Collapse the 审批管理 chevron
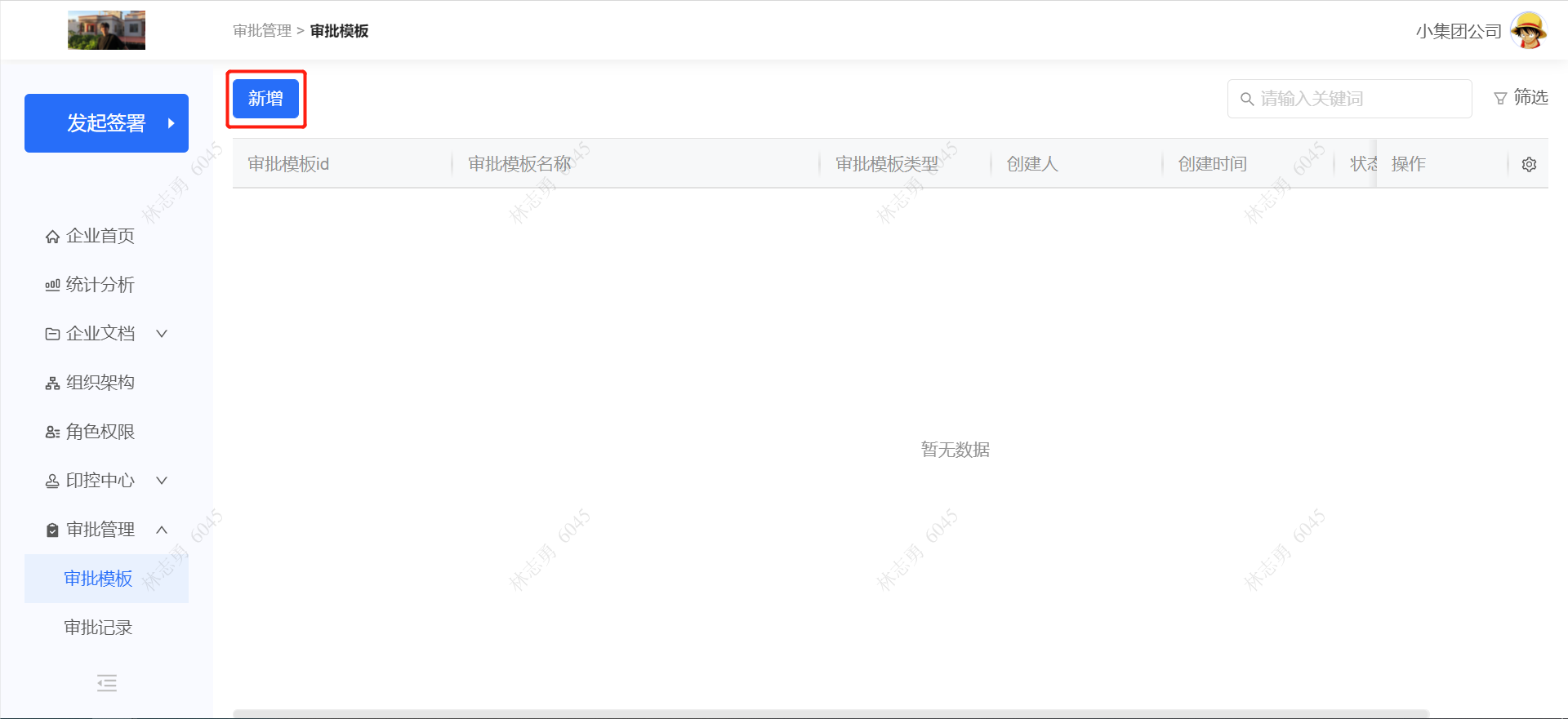Viewport: 1568px width, 719px height. (x=162, y=530)
